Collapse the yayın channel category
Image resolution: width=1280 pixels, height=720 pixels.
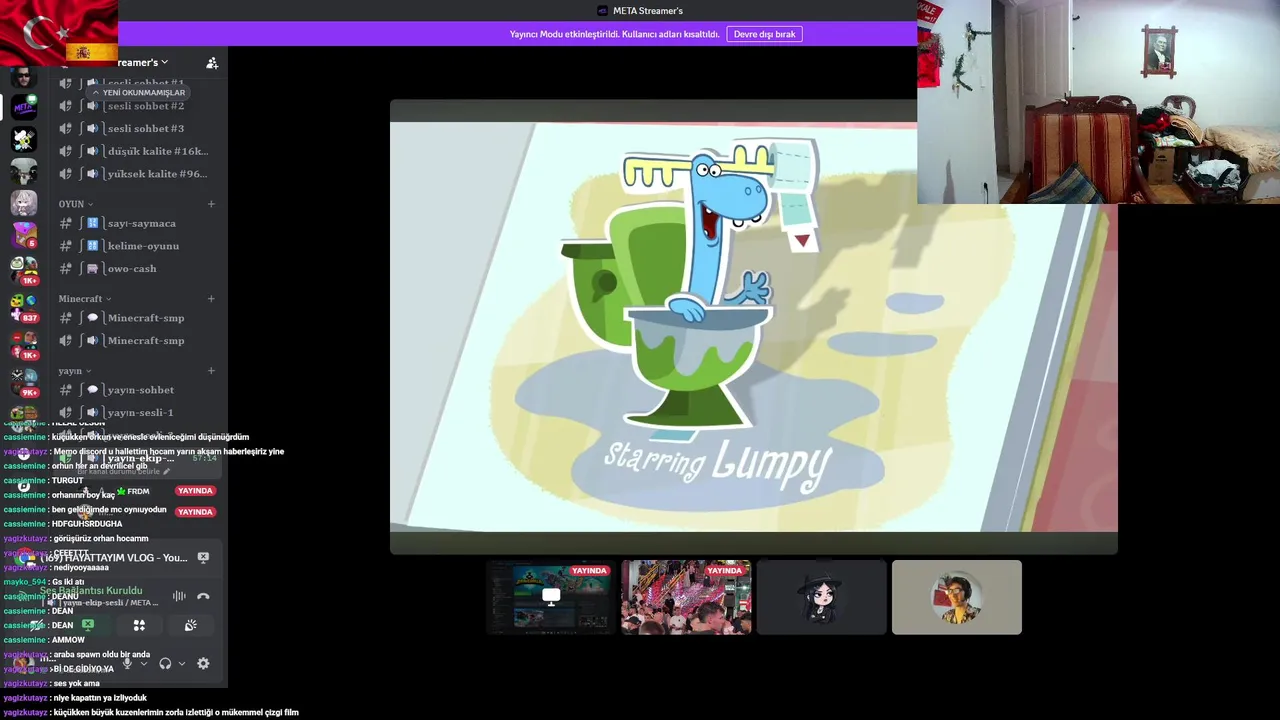tap(74, 371)
